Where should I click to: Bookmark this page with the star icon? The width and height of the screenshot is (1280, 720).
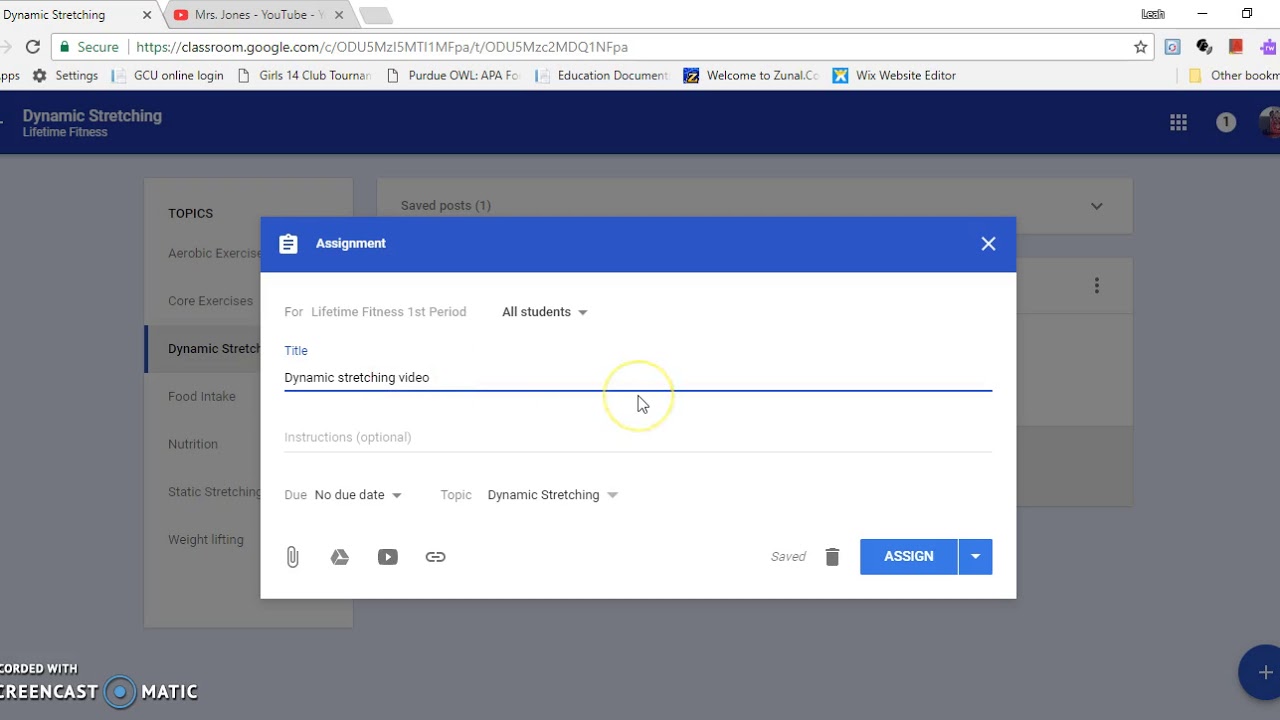[1140, 47]
